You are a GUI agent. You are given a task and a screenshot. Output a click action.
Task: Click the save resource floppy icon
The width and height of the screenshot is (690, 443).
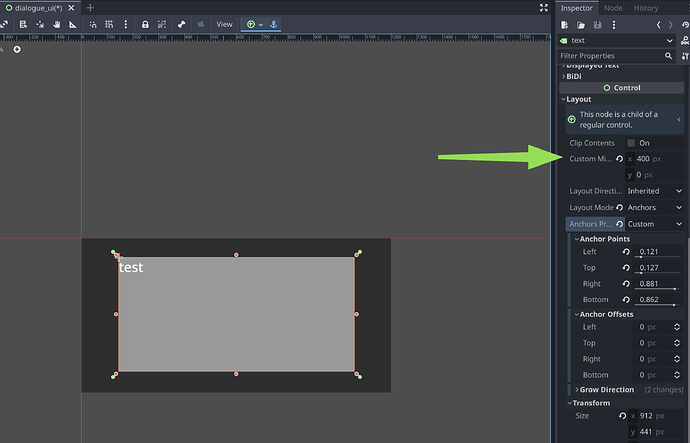click(x=597, y=25)
